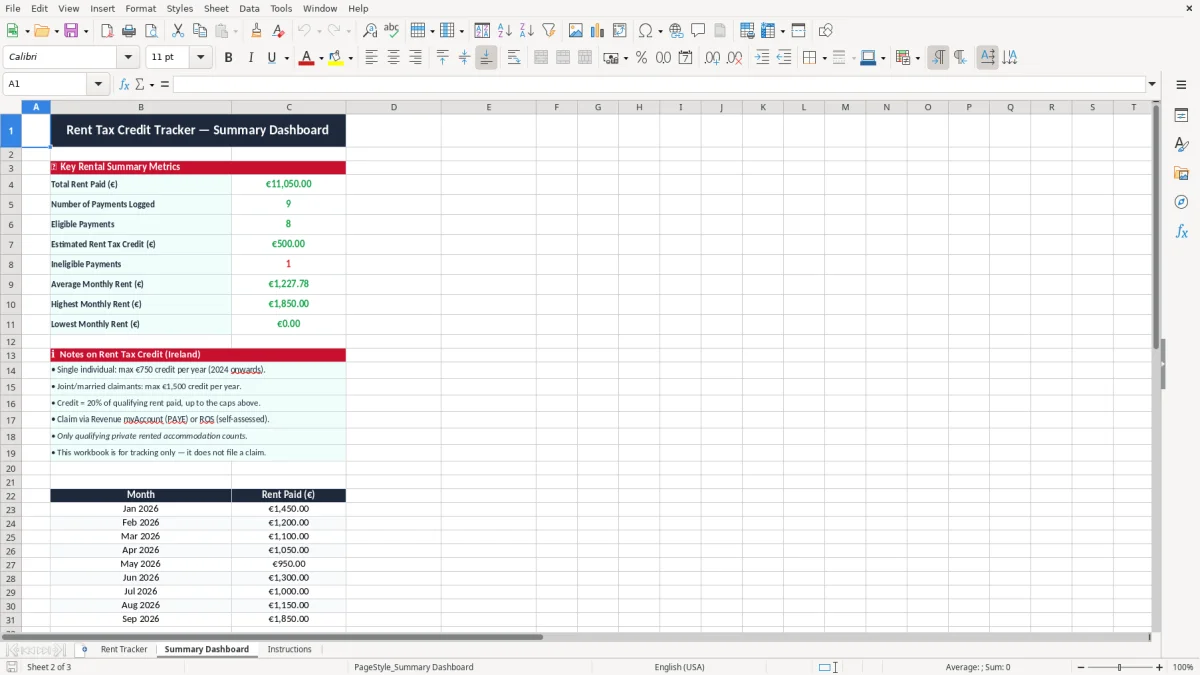The width and height of the screenshot is (1200, 675).
Task: Click zoom in plus button
Action: pyautogui.click(x=1160, y=667)
